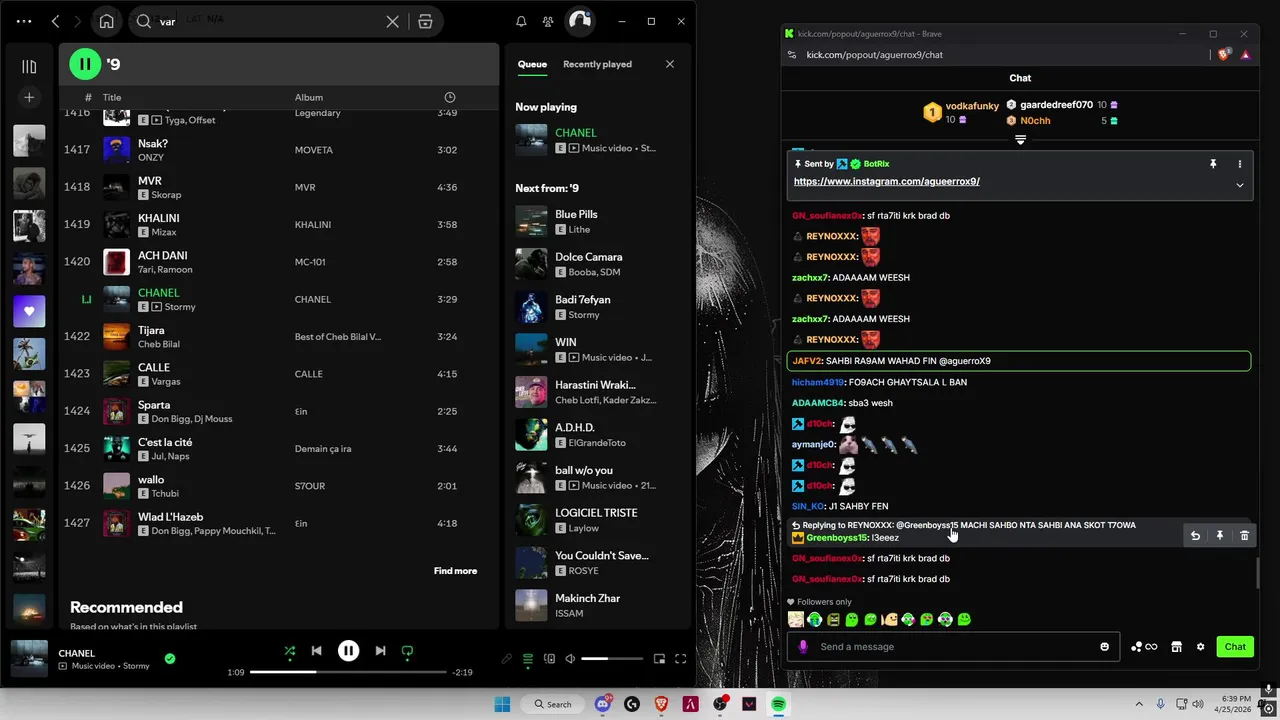Skip to previous track
Viewport: 1280px width, 720px height.
pos(316,651)
